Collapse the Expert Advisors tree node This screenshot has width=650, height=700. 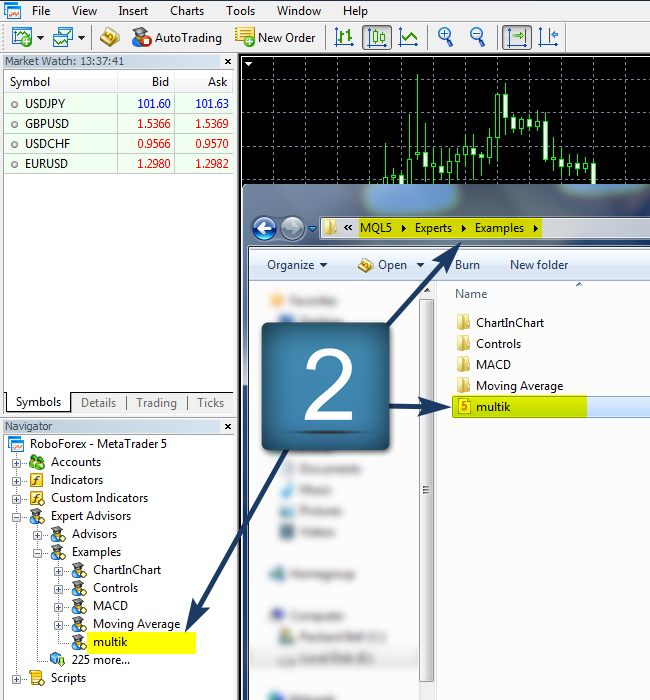(17, 516)
